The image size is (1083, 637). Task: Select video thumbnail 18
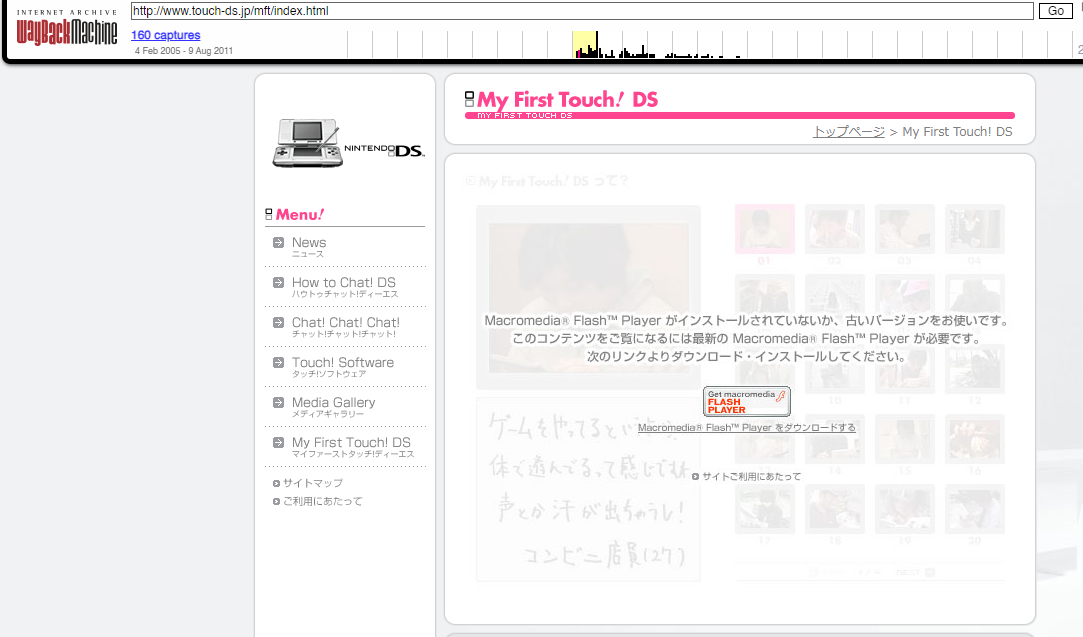tap(834, 509)
